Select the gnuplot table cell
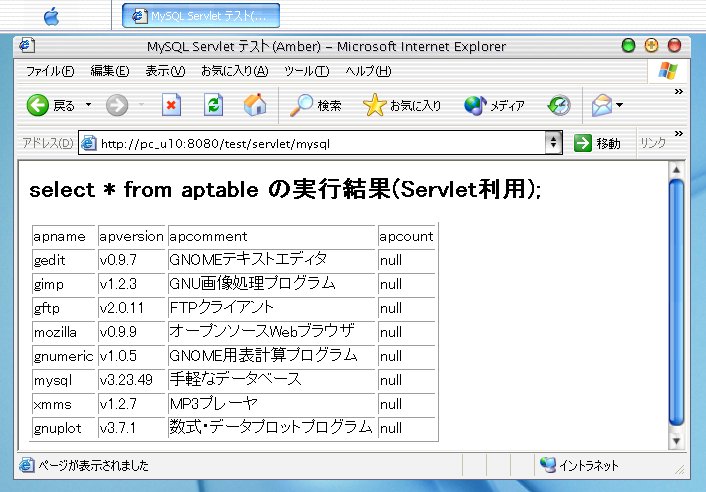This screenshot has width=706, height=492. 63,428
